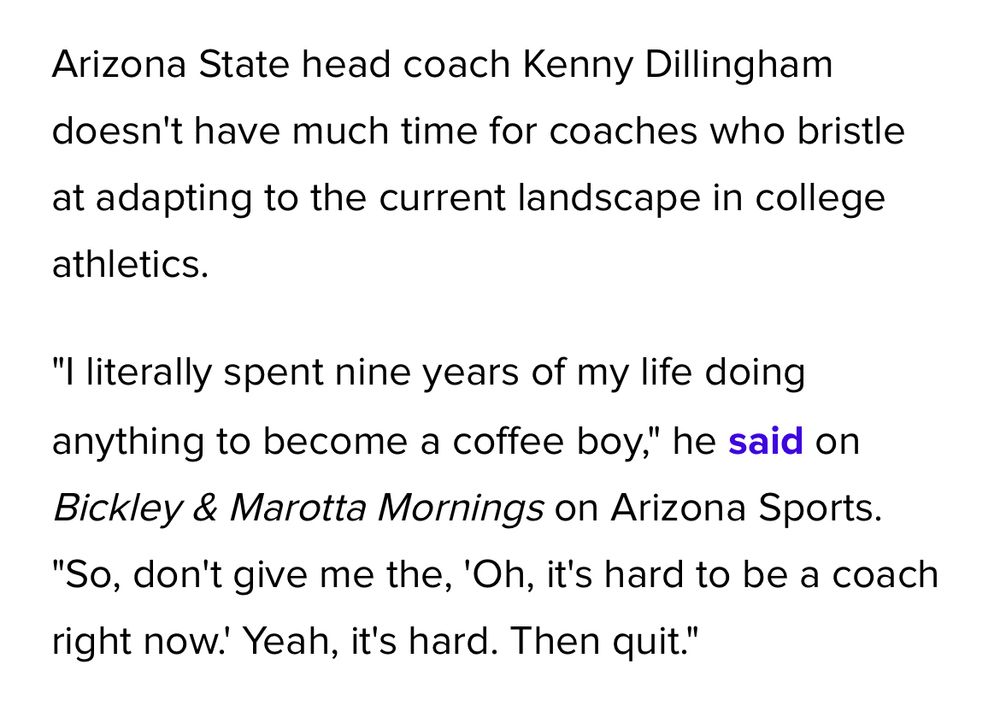Click the word "athletics." ending first paragraph
Screen dimensions: 1000x705
[x=130, y=263]
